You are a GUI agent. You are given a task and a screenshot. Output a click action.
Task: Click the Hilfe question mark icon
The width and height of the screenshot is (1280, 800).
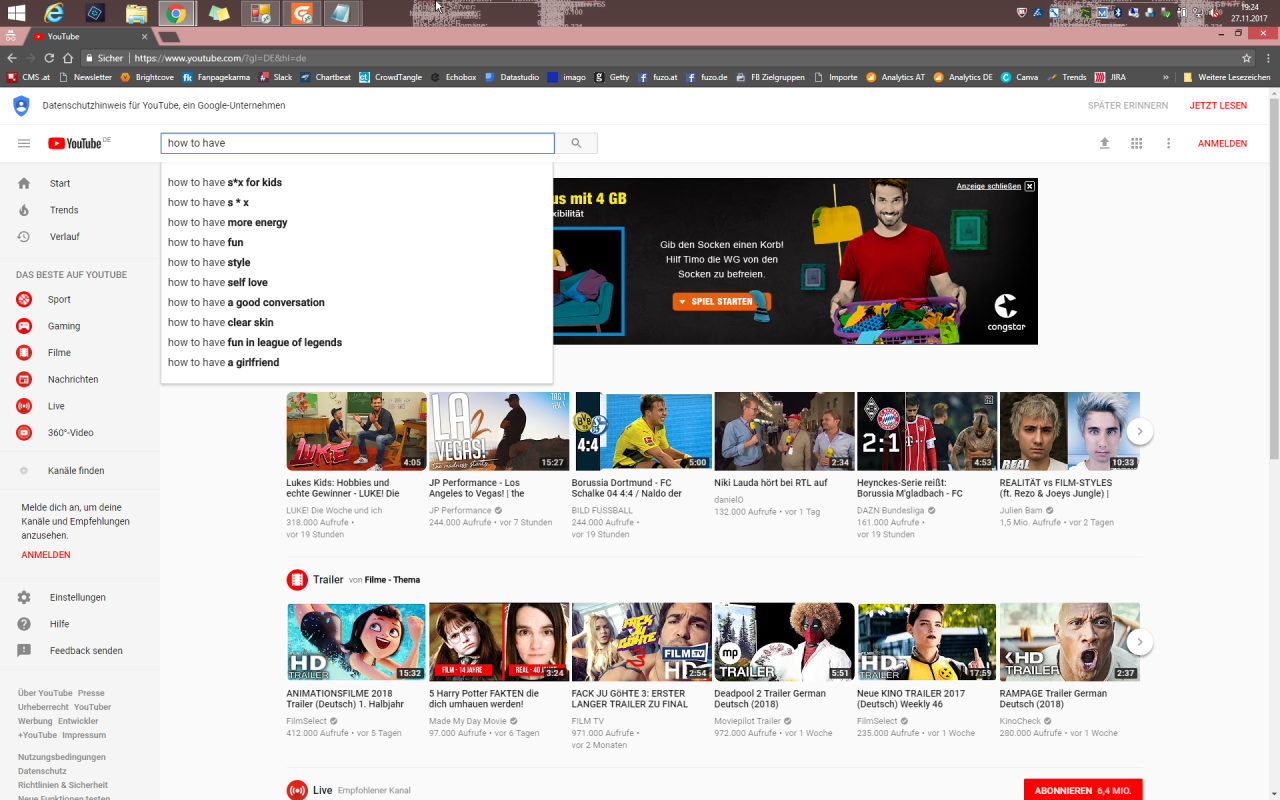coord(24,624)
